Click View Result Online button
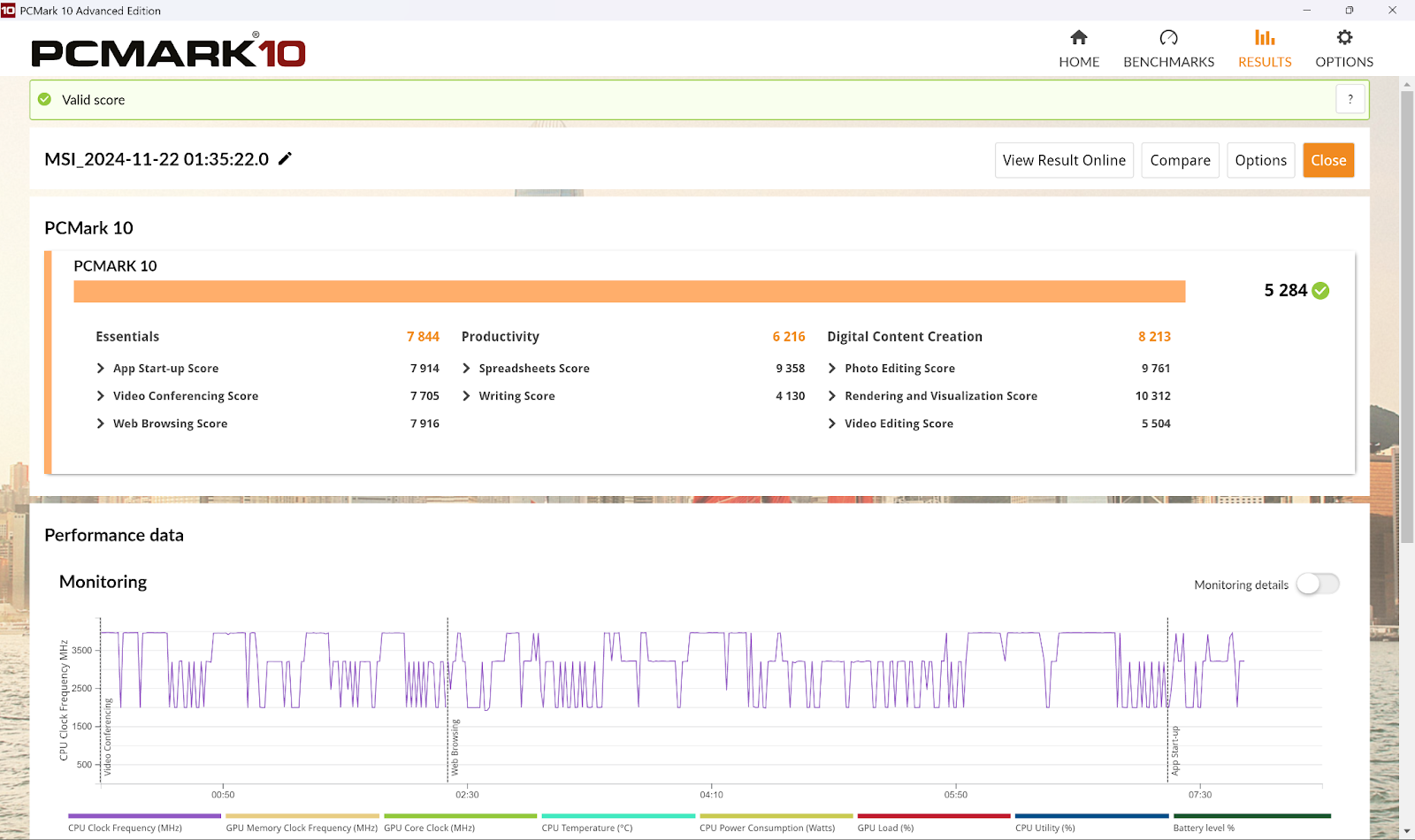The width and height of the screenshot is (1415, 840). pyautogui.click(x=1064, y=160)
